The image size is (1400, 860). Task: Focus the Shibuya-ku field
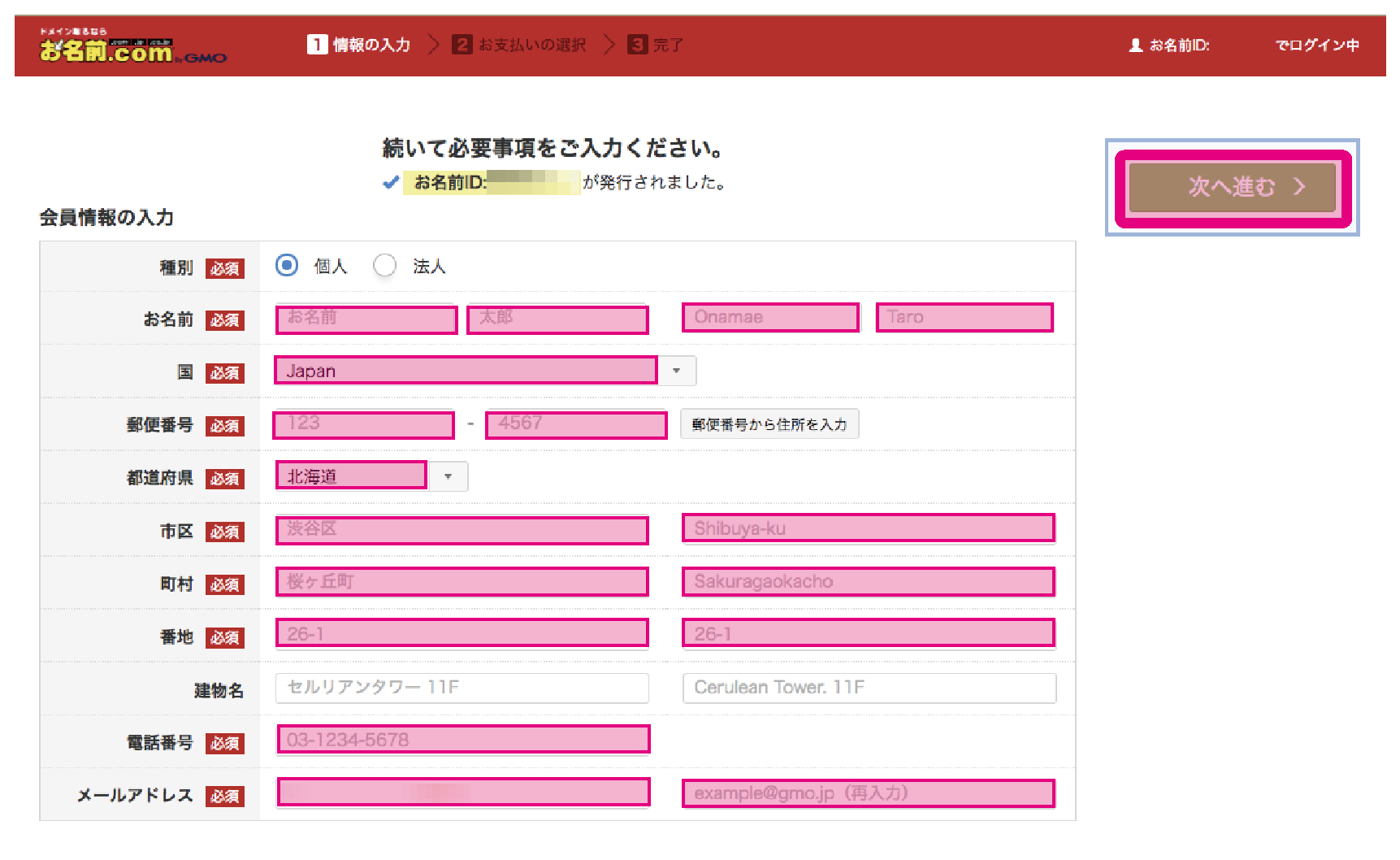point(869,528)
